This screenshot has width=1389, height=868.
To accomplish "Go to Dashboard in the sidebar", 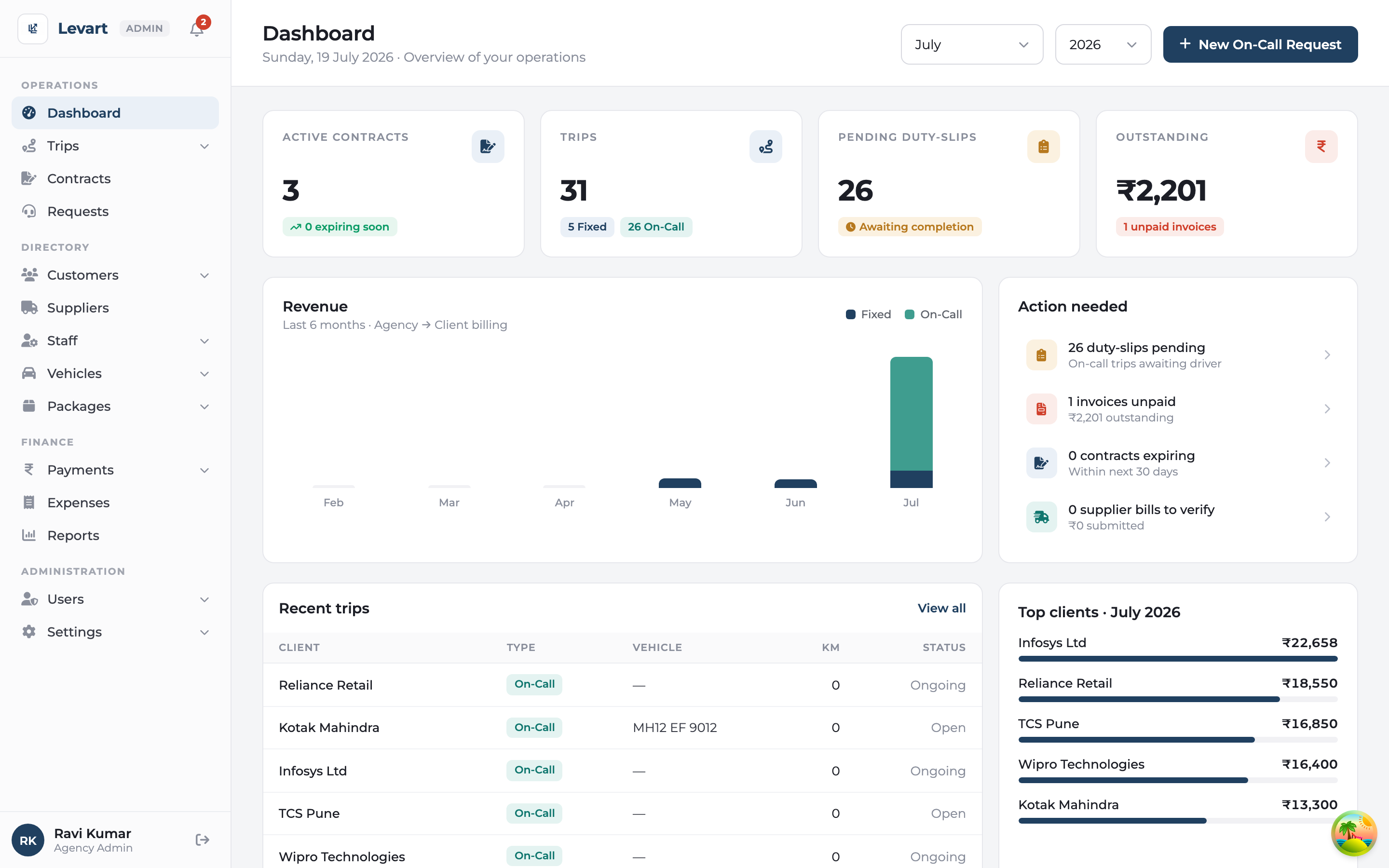I will (115, 112).
